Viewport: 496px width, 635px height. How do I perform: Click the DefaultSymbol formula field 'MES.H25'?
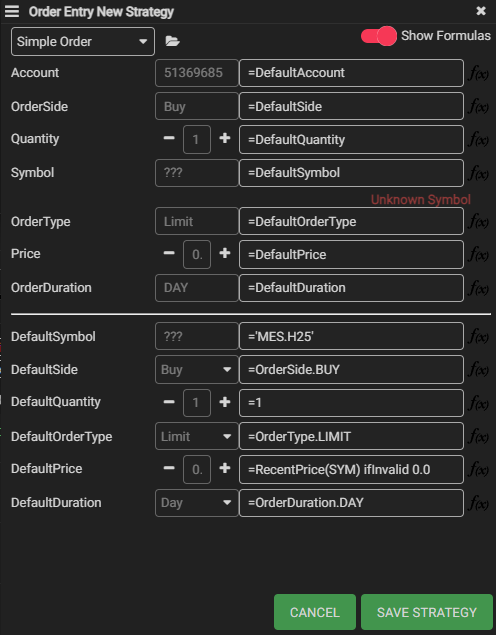(x=351, y=336)
